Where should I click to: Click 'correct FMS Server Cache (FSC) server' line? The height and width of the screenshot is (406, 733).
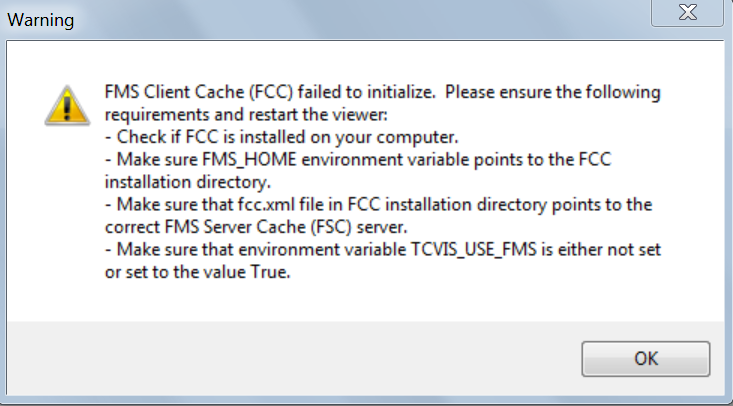pos(256,227)
